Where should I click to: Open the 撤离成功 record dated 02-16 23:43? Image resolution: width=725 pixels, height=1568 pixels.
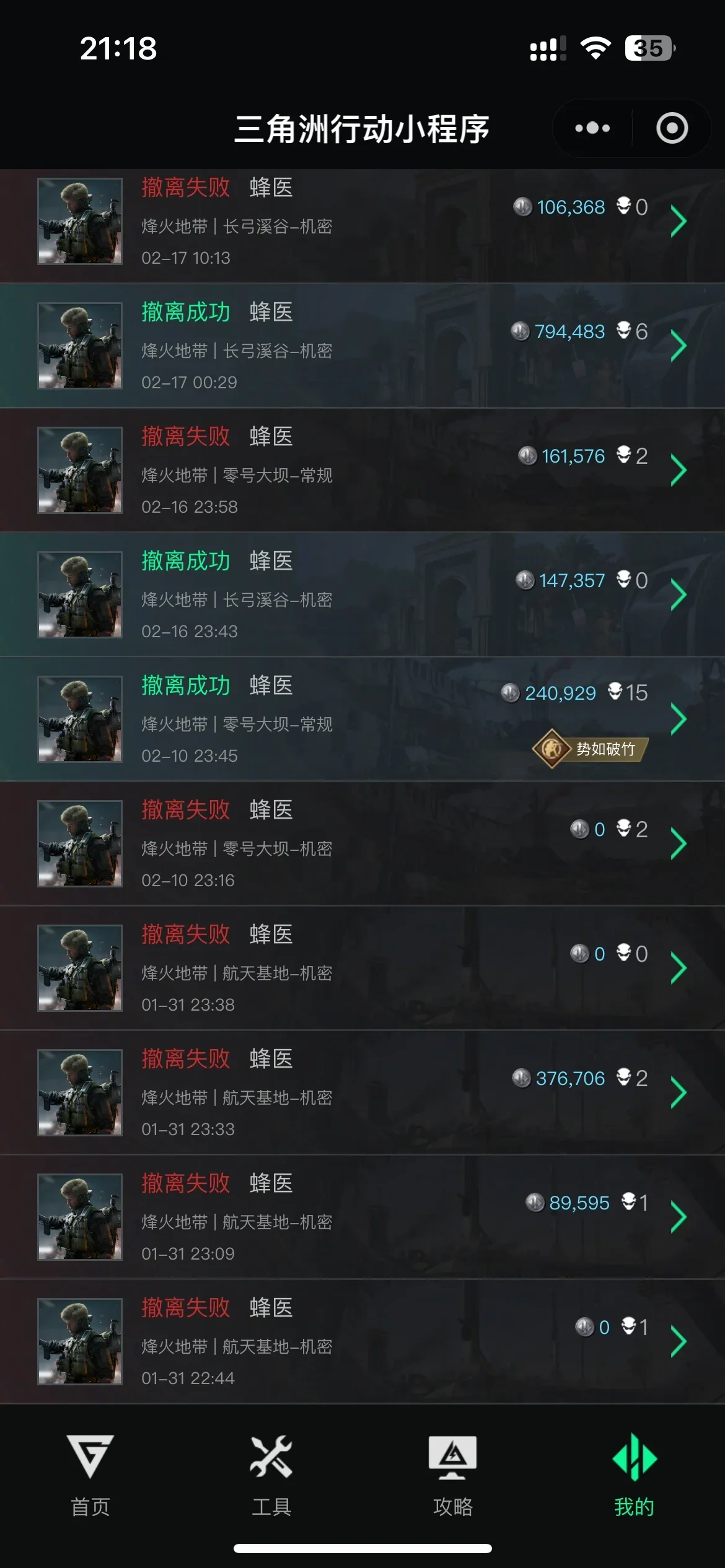(362, 595)
